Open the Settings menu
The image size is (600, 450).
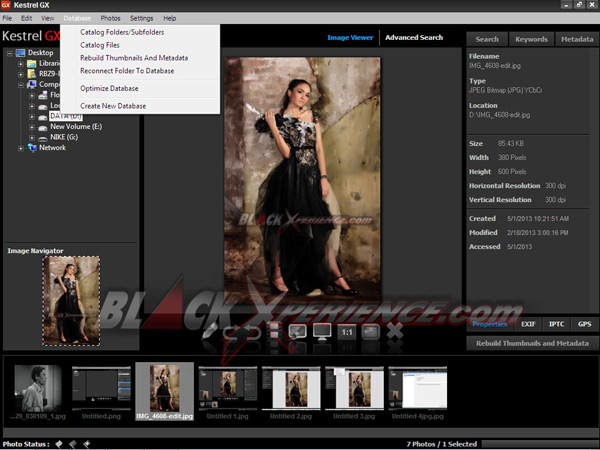tap(141, 18)
